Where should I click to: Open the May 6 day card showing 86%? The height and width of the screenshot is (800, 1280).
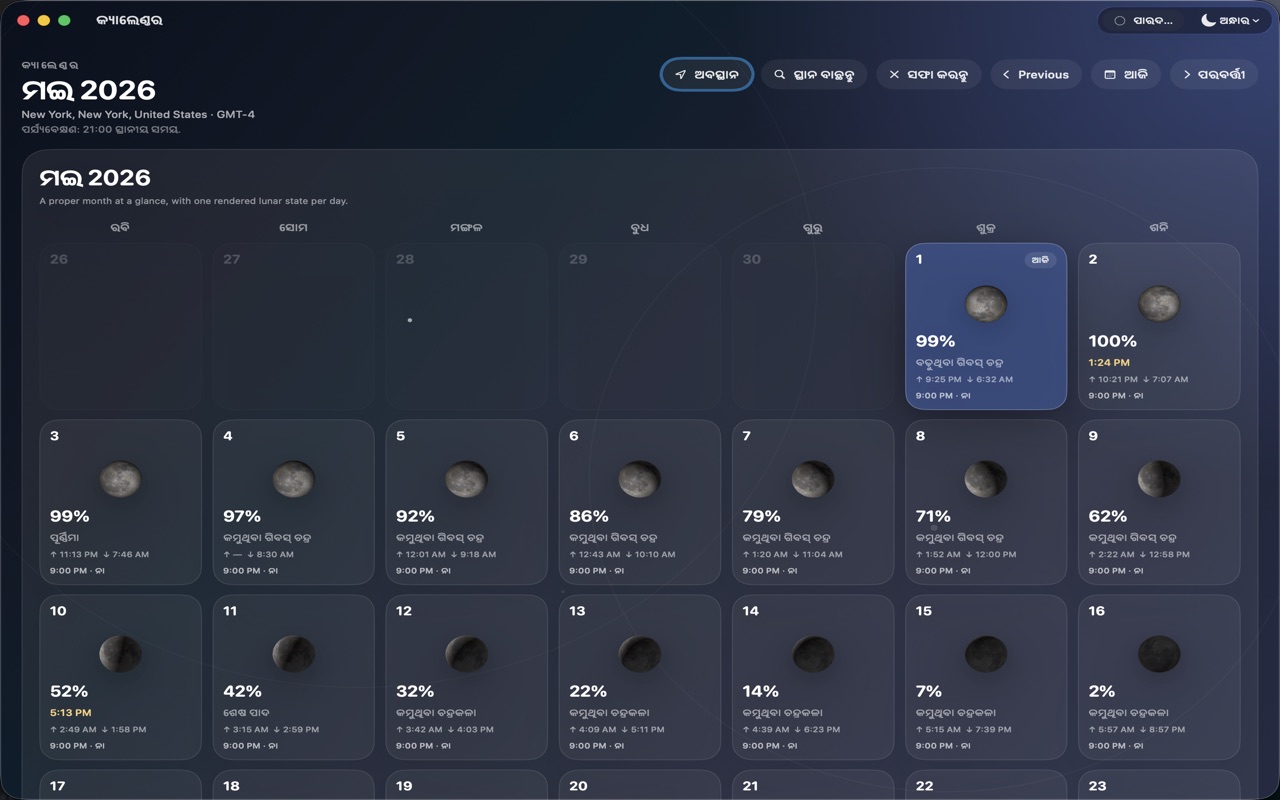point(640,502)
